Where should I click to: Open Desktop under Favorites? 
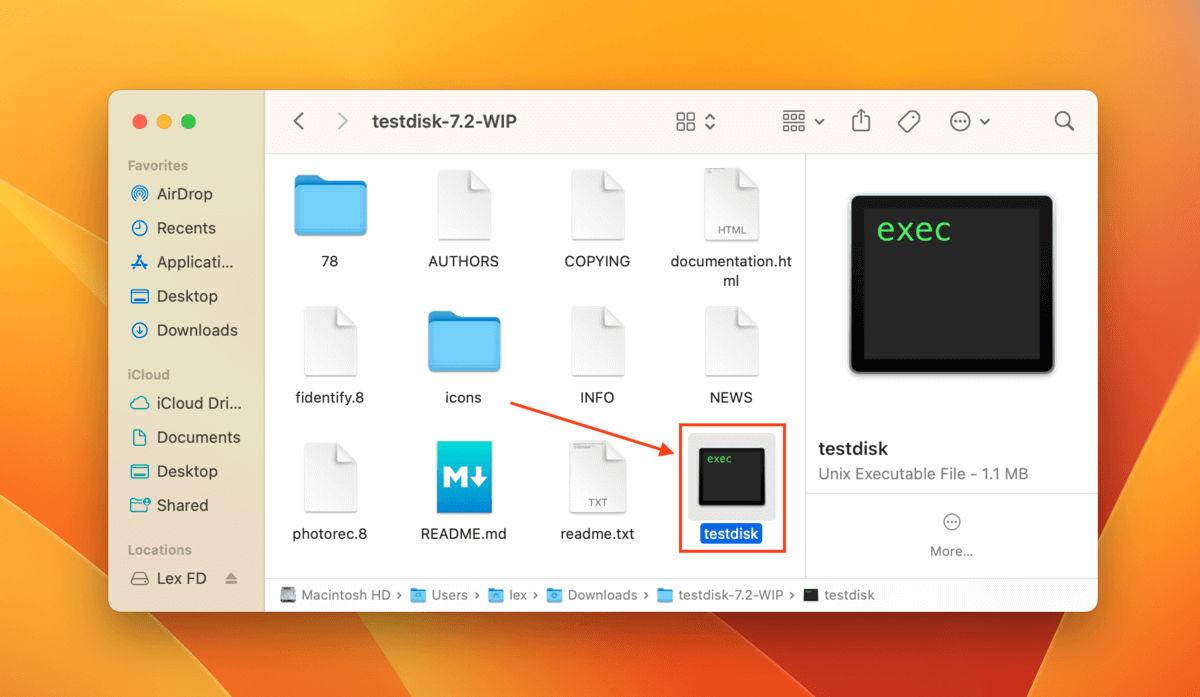point(175,296)
